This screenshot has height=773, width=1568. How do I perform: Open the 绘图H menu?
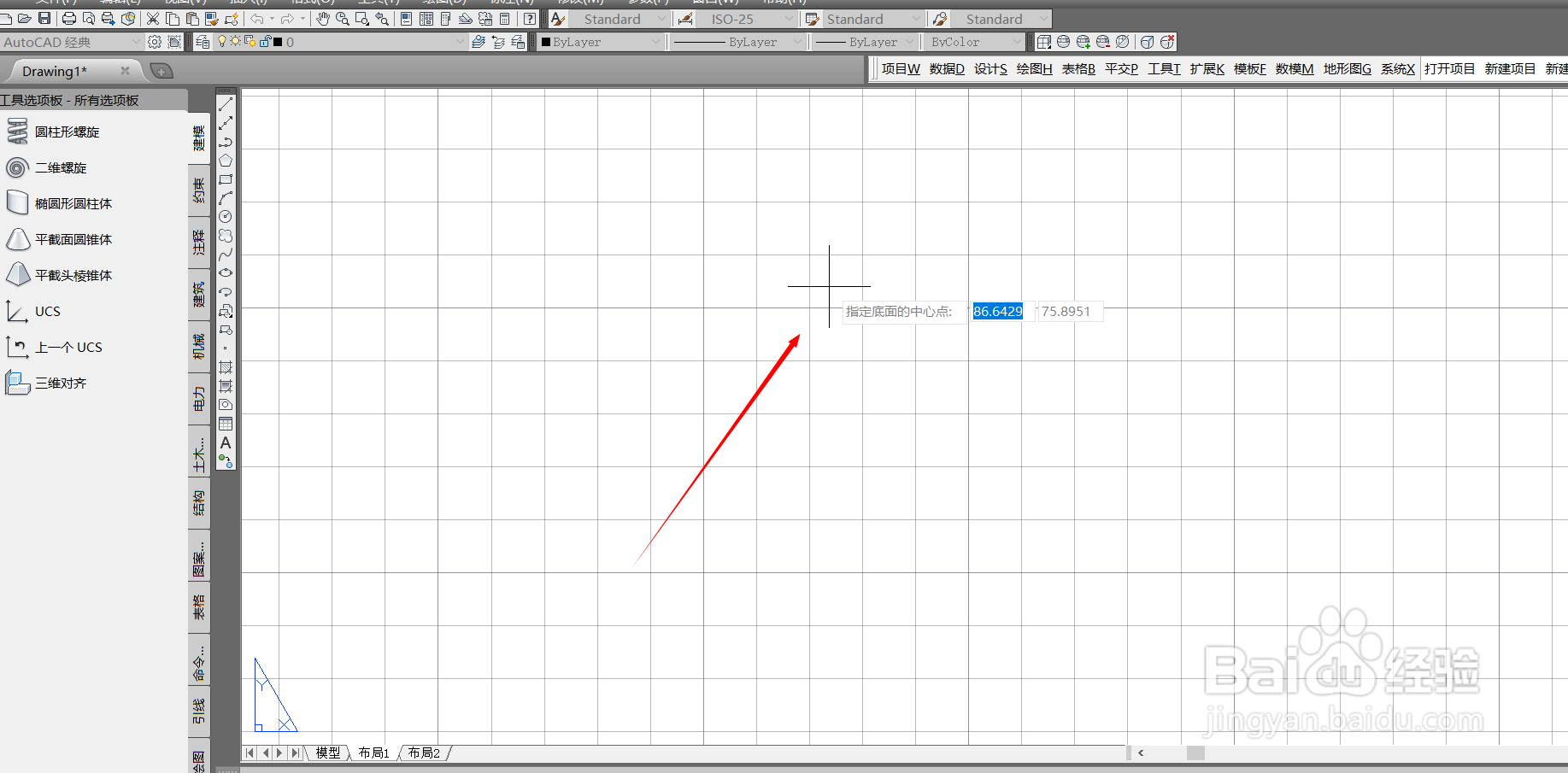[x=1034, y=68]
